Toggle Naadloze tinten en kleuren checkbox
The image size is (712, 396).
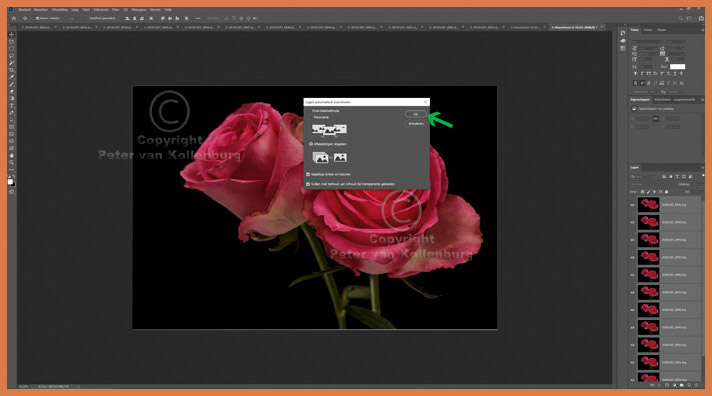[329, 174]
